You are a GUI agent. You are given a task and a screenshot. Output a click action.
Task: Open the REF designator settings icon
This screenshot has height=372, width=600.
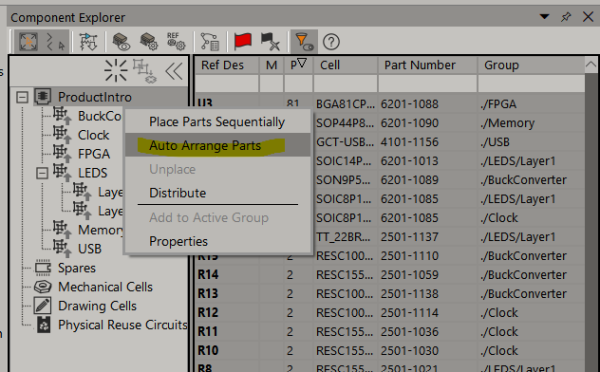[176, 41]
